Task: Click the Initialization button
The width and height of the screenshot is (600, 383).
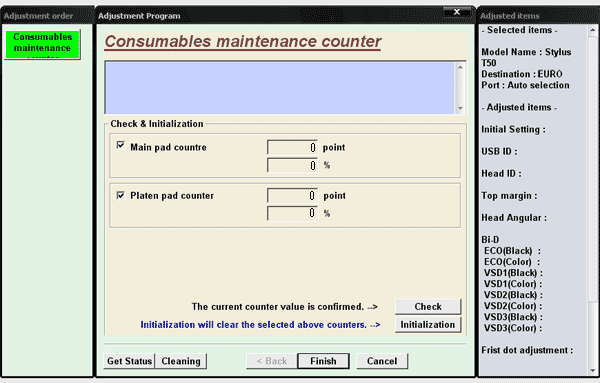Action: 428,324
